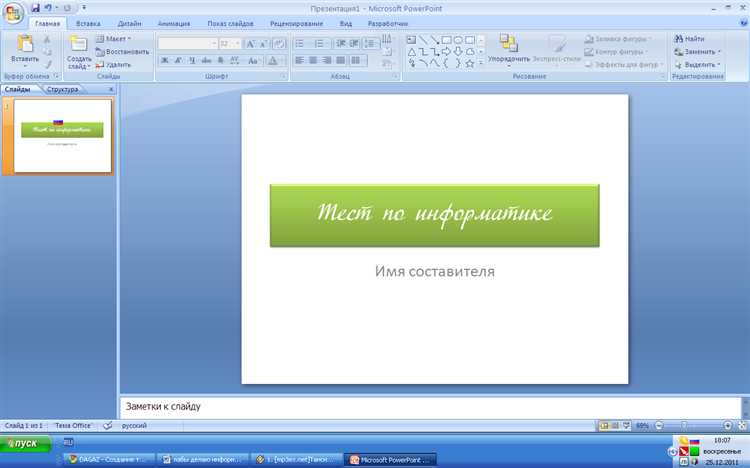The height and width of the screenshot is (468, 750).
Task: Open the Выделить select dropdown
Action: coord(697,65)
